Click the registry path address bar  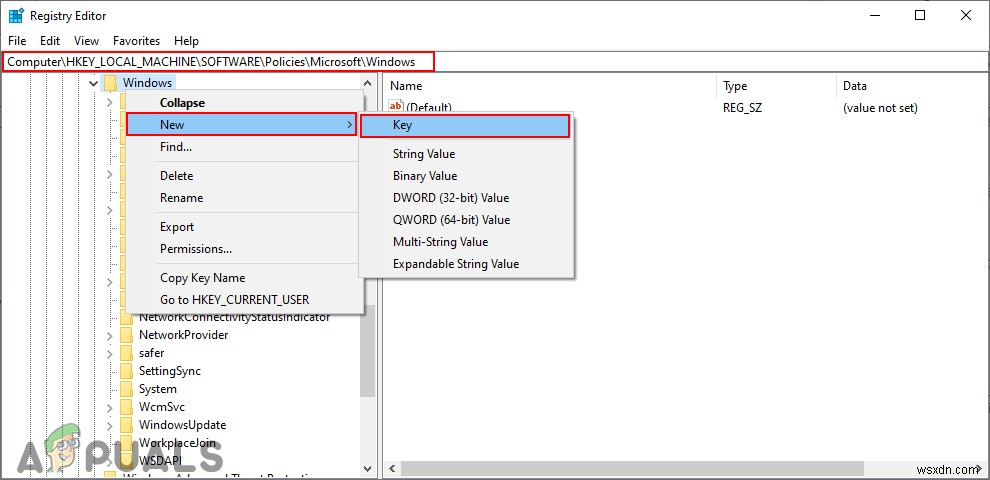point(494,62)
